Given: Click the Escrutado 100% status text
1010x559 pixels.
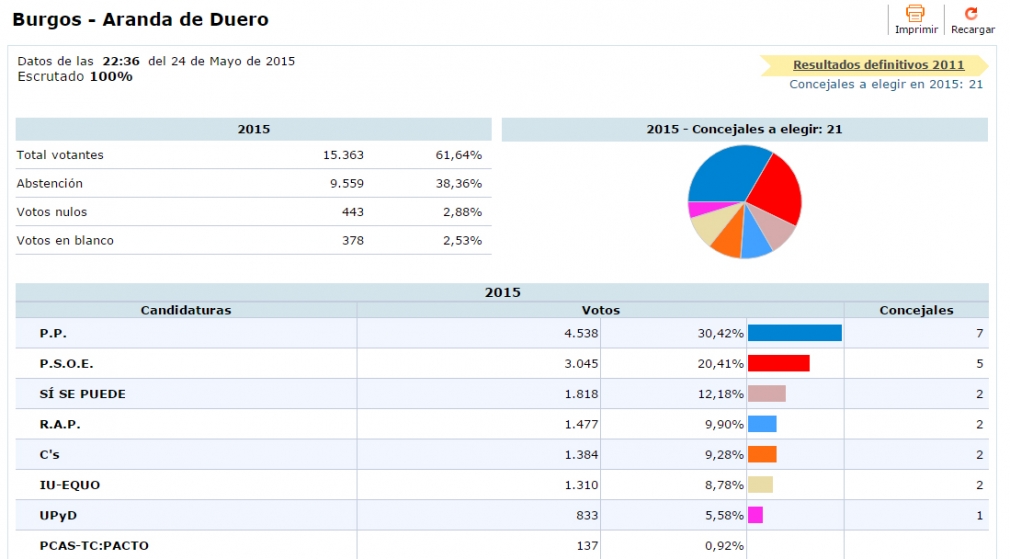Looking at the screenshot, I should (x=75, y=77).
